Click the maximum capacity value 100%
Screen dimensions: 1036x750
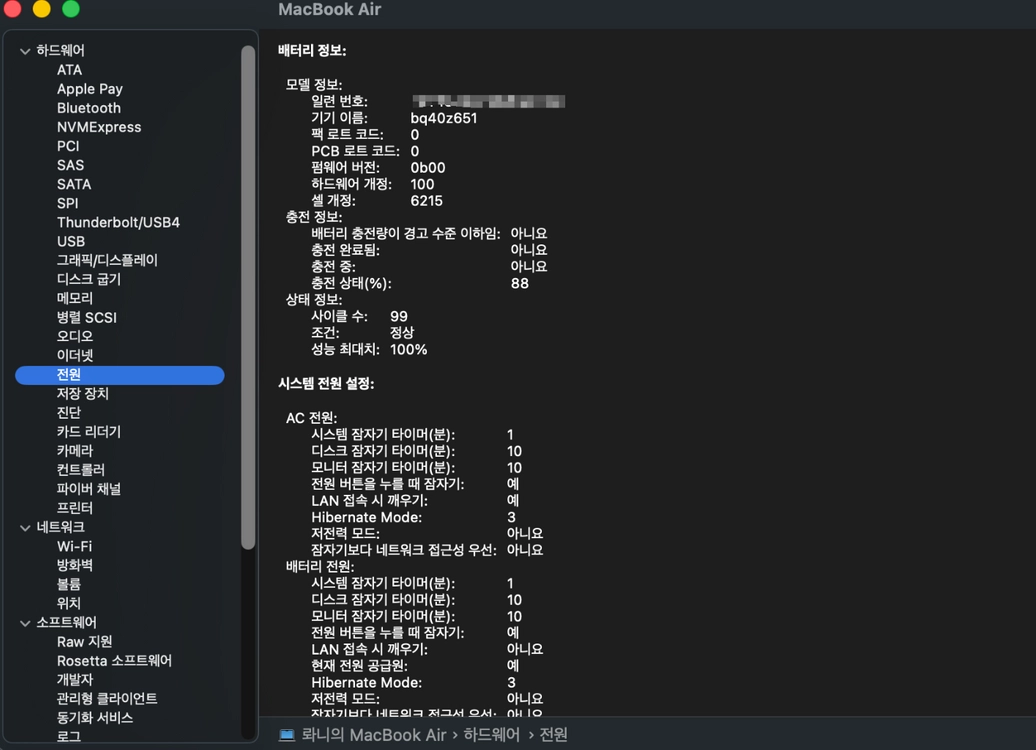pyautogui.click(x=408, y=350)
